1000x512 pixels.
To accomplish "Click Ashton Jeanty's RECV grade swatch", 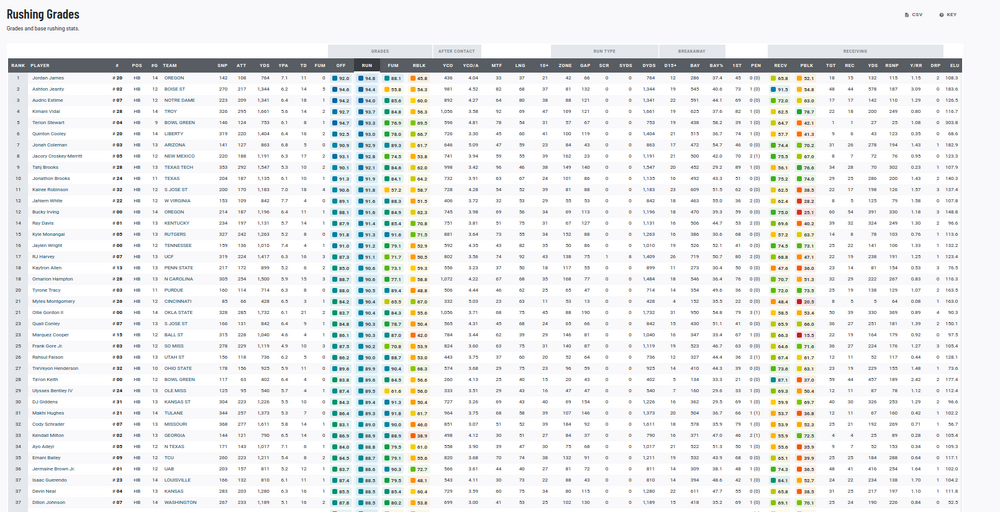I will coord(773,88).
